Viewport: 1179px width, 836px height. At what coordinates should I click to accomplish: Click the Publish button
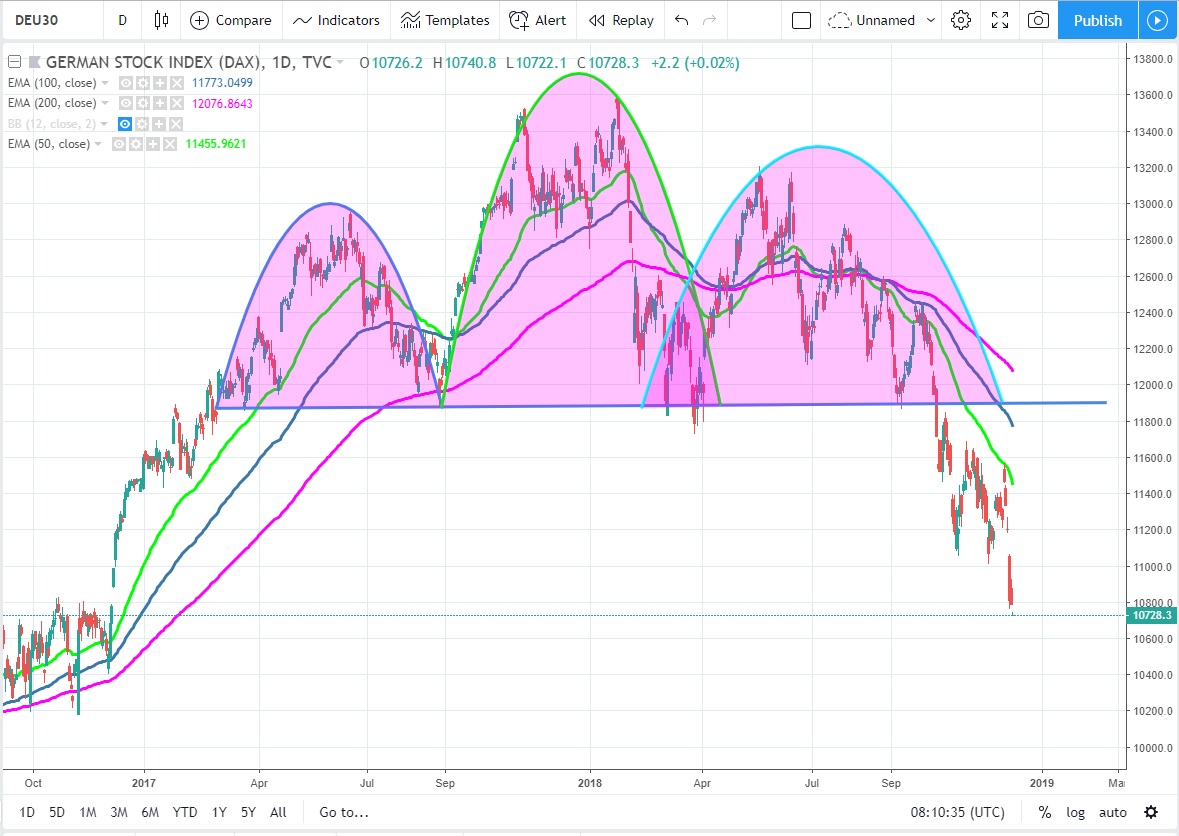pyautogui.click(x=1097, y=20)
